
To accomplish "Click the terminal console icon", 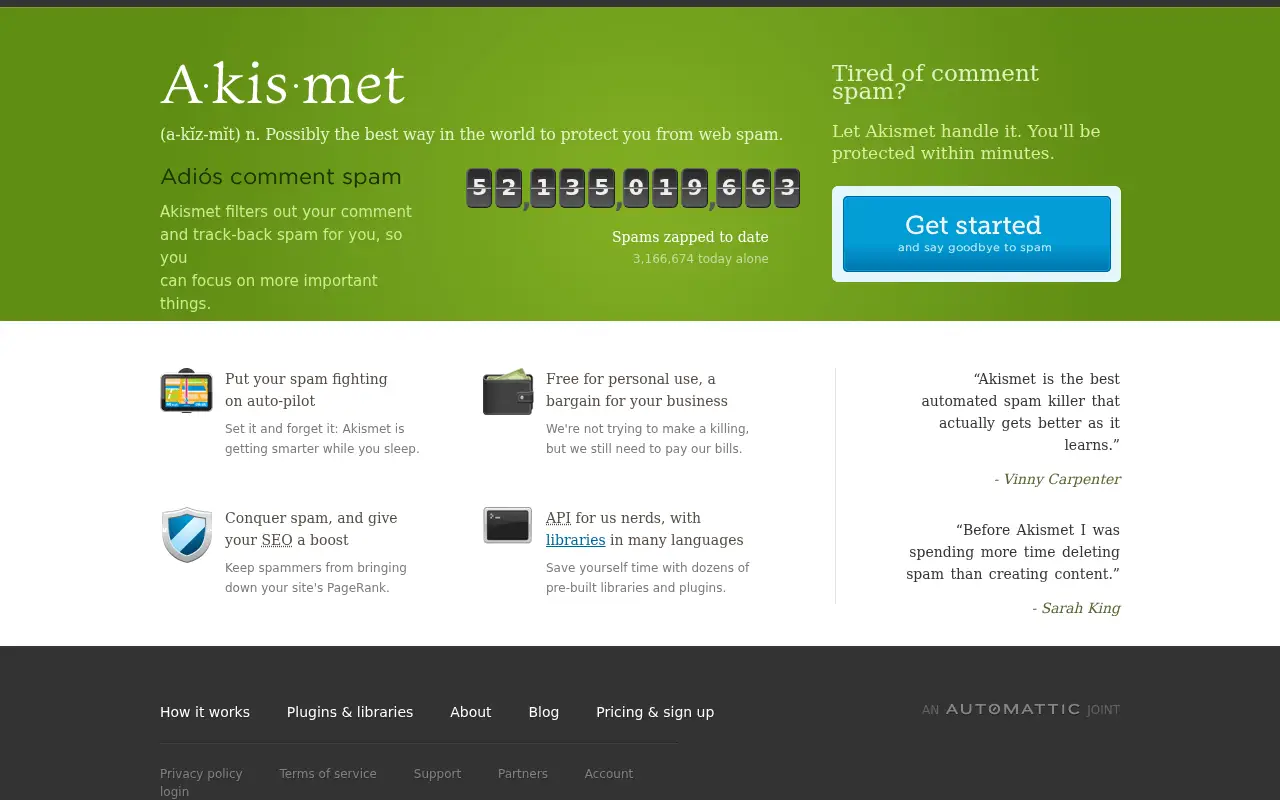I will 508,525.
